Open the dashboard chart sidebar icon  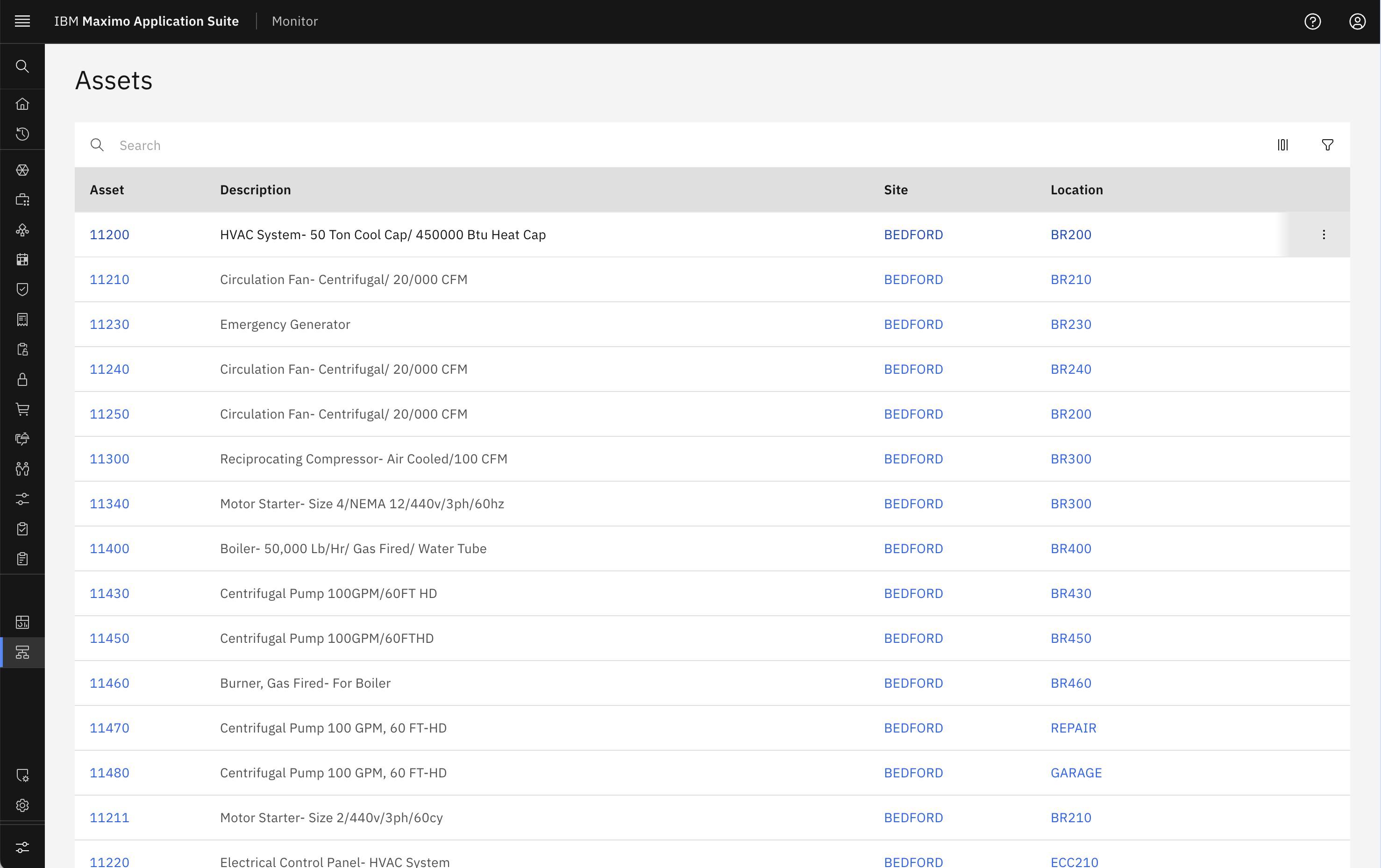[x=22, y=622]
